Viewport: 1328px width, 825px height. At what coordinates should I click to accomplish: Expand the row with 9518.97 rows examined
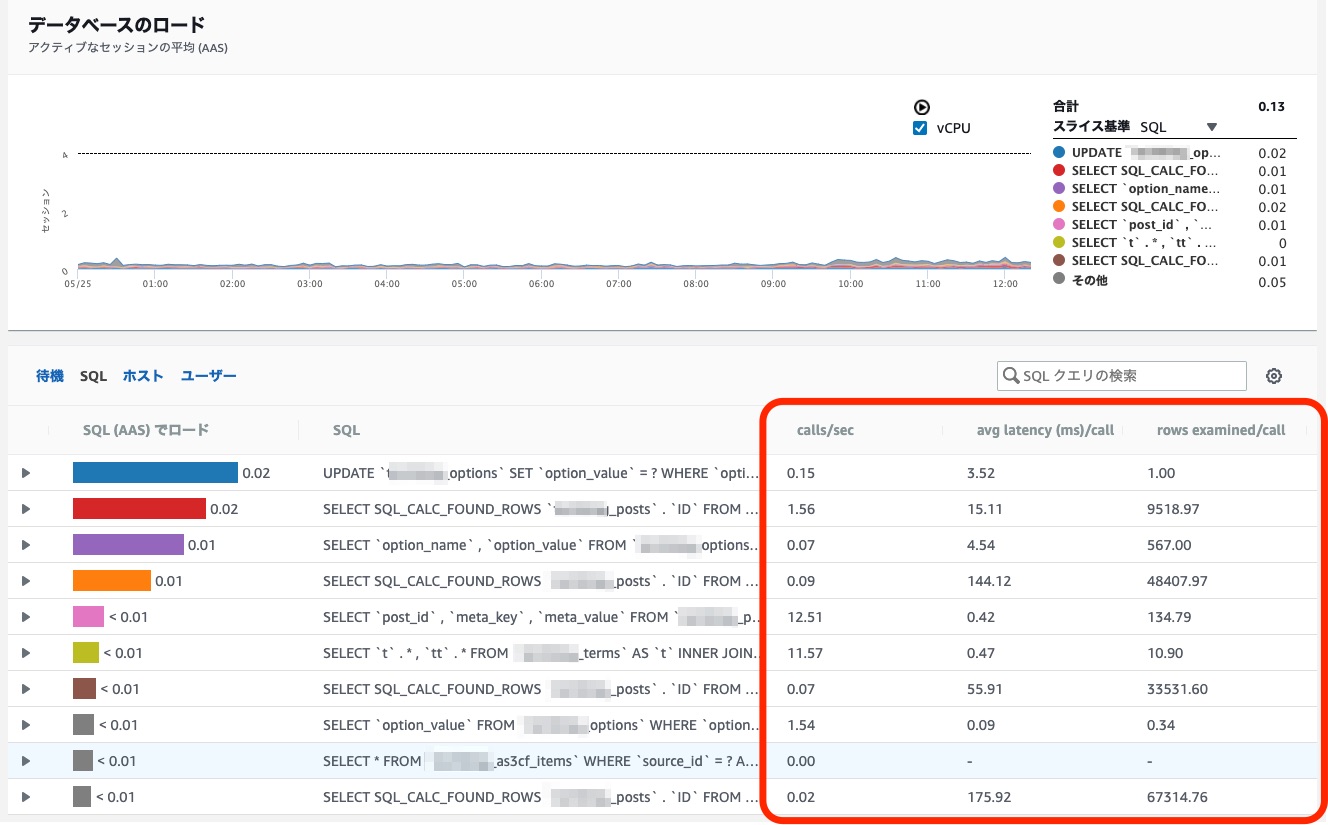[x=26, y=509]
